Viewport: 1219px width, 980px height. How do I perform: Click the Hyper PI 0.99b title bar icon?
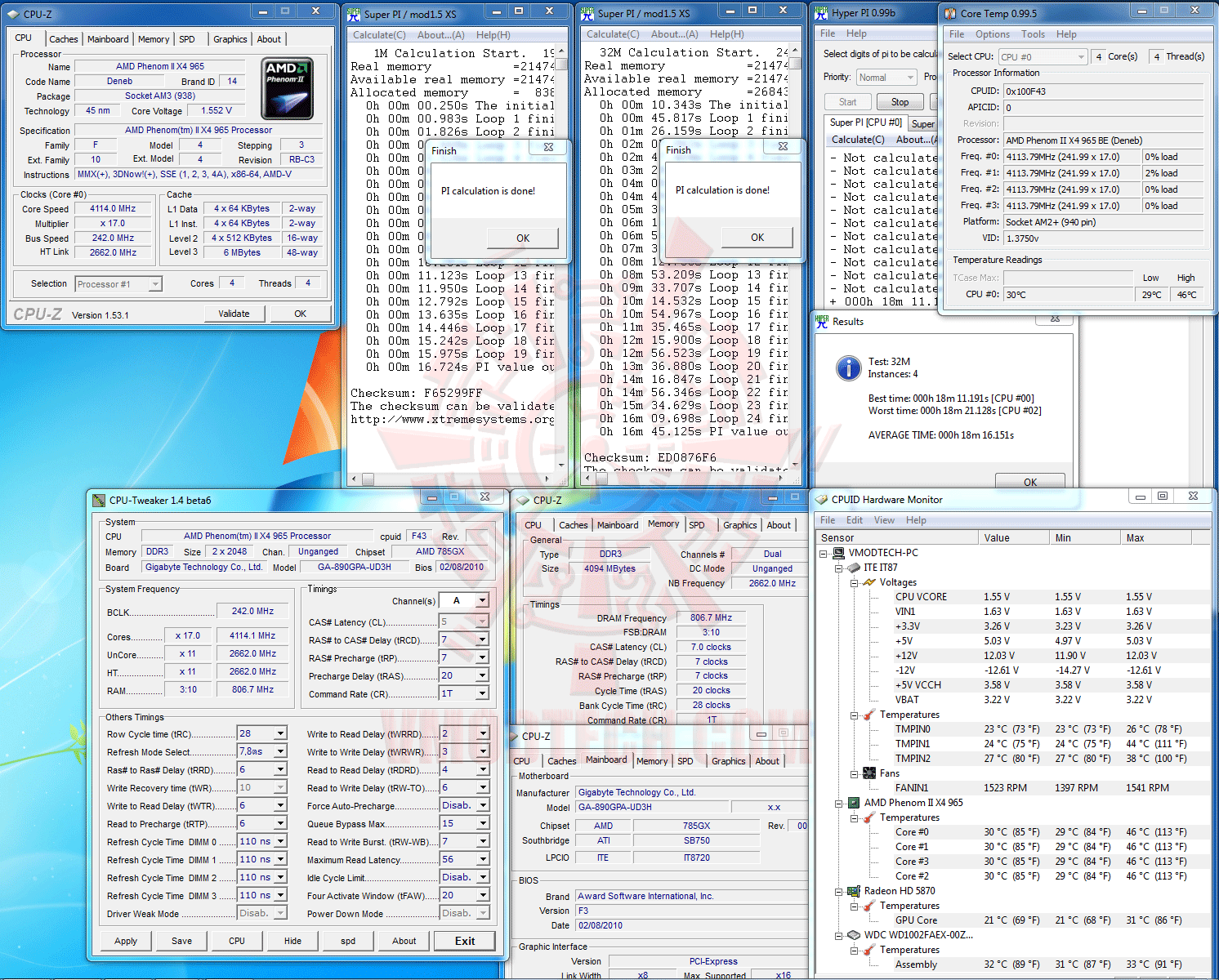(x=822, y=13)
